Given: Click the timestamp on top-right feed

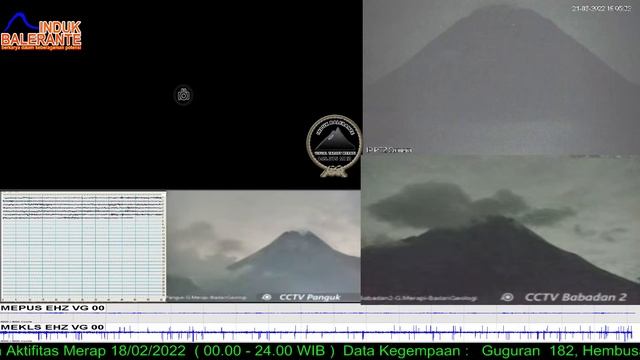Looking at the screenshot, I should pos(601,8).
